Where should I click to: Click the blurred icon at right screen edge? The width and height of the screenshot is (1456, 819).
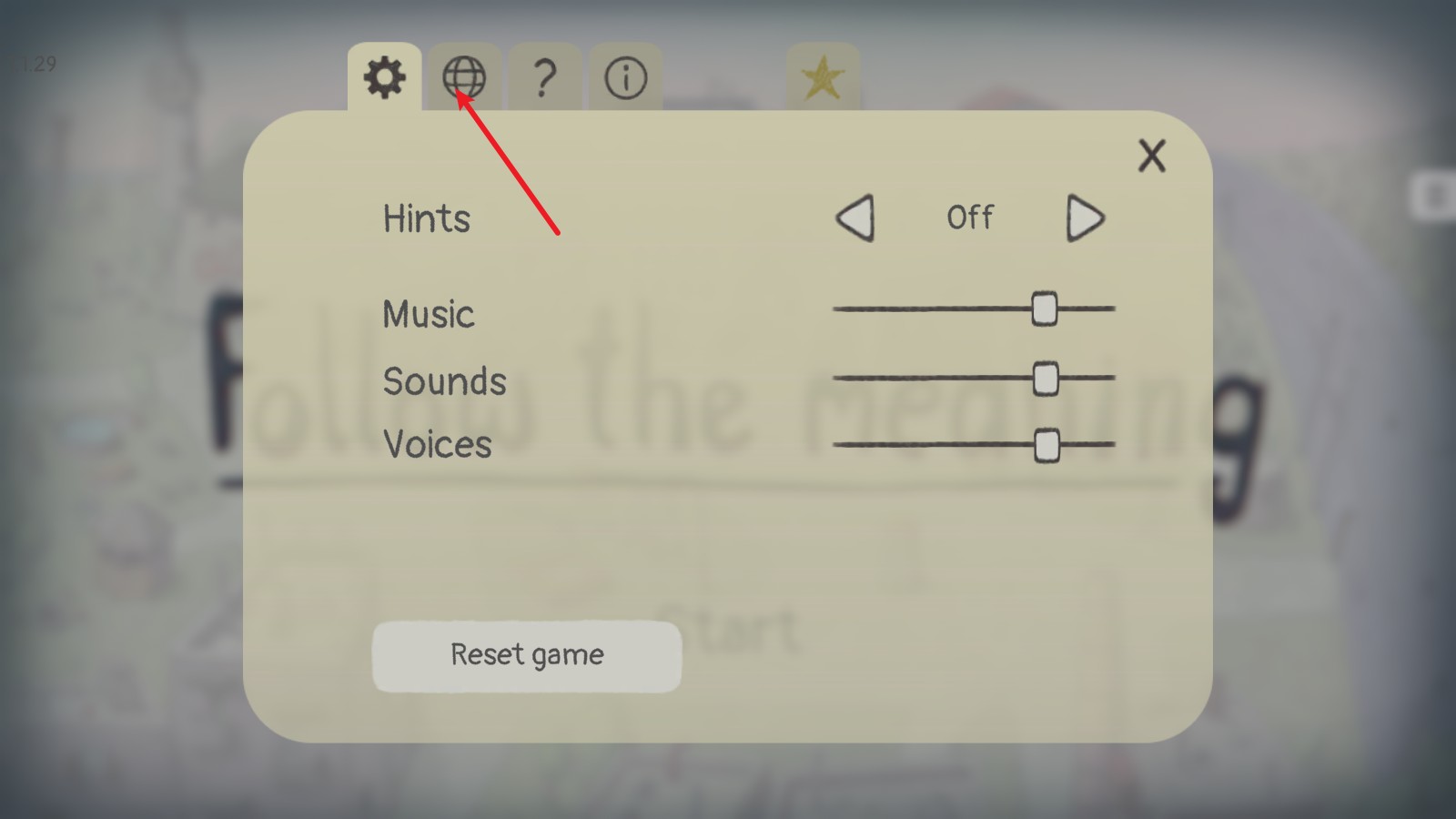pos(1434,196)
